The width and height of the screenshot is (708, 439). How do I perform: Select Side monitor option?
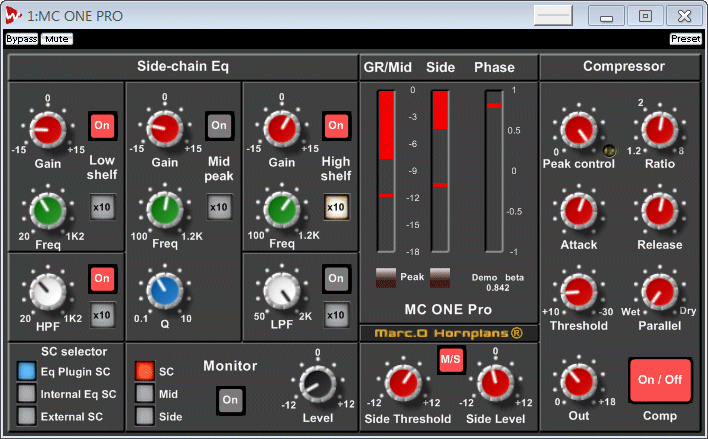point(144,416)
